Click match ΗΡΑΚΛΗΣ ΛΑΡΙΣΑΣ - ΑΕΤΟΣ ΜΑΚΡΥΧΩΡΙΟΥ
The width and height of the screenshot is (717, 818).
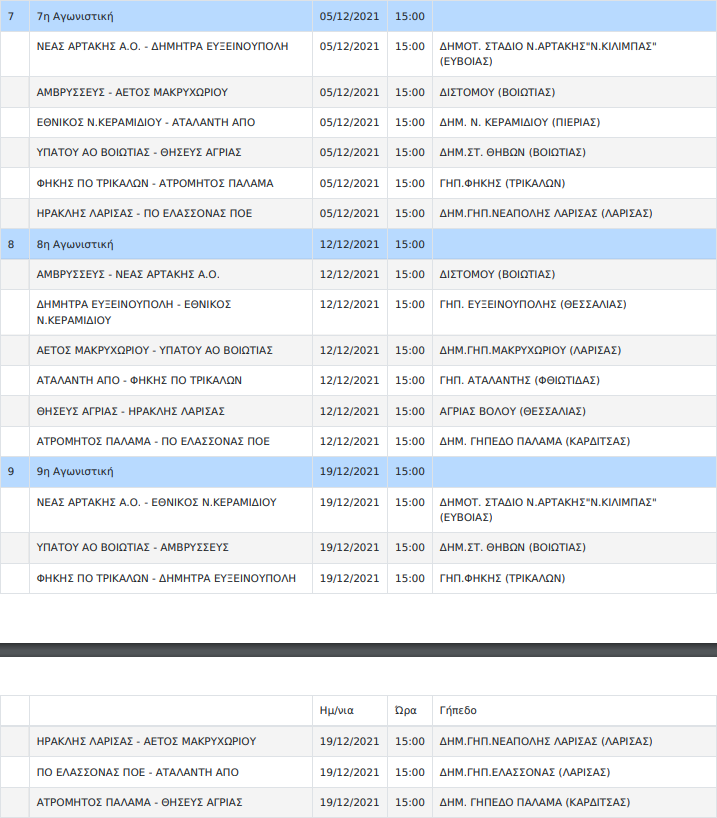tap(146, 741)
